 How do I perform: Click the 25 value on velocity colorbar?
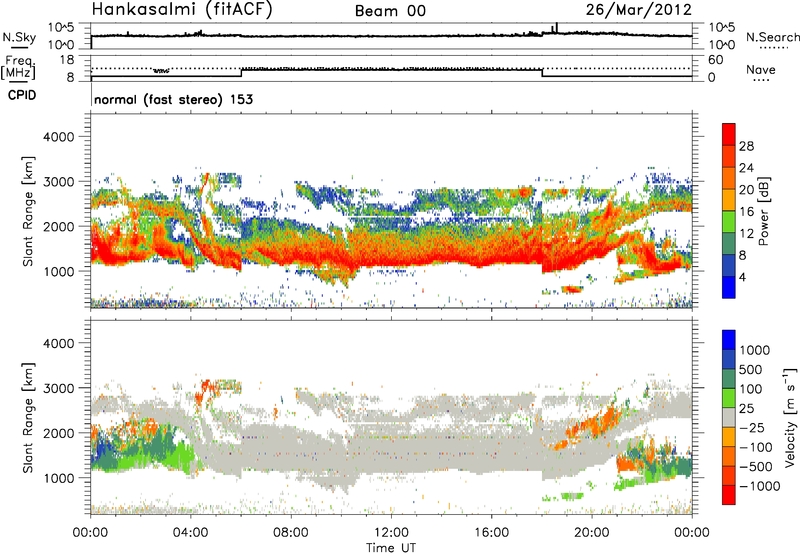pyautogui.click(x=746, y=409)
